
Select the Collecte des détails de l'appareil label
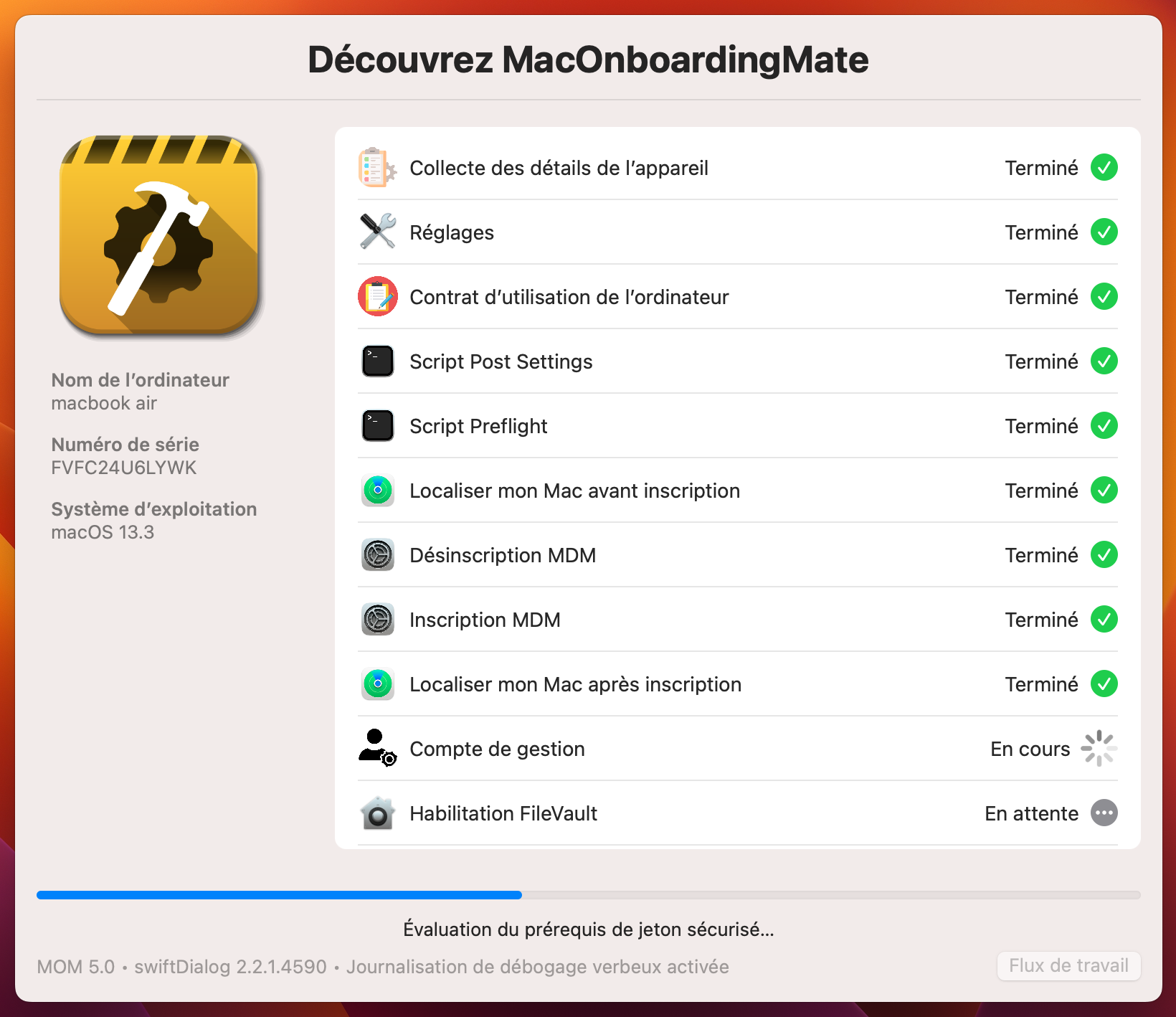click(559, 168)
